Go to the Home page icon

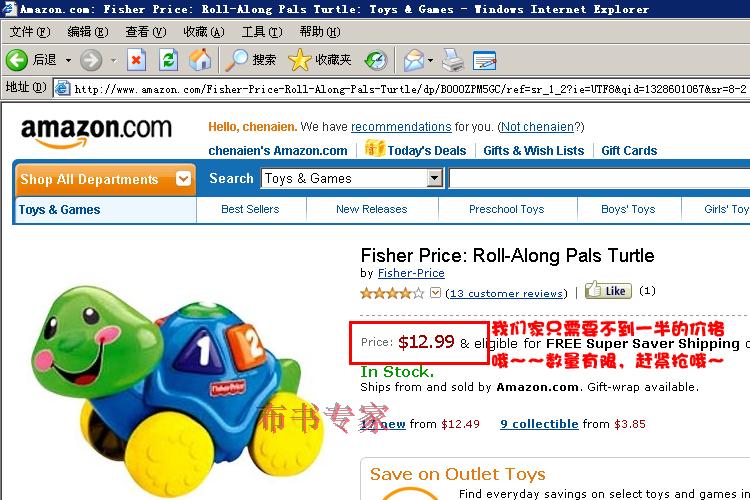(x=200, y=60)
